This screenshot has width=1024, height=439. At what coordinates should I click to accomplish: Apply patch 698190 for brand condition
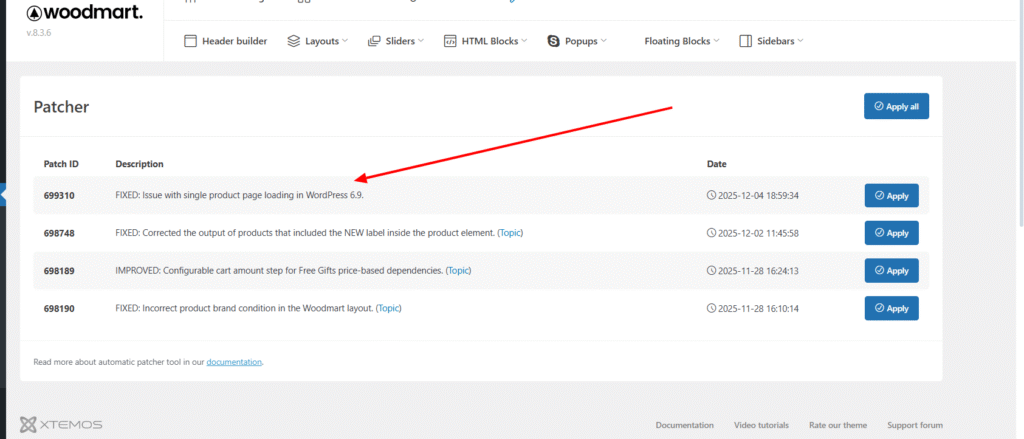click(891, 308)
